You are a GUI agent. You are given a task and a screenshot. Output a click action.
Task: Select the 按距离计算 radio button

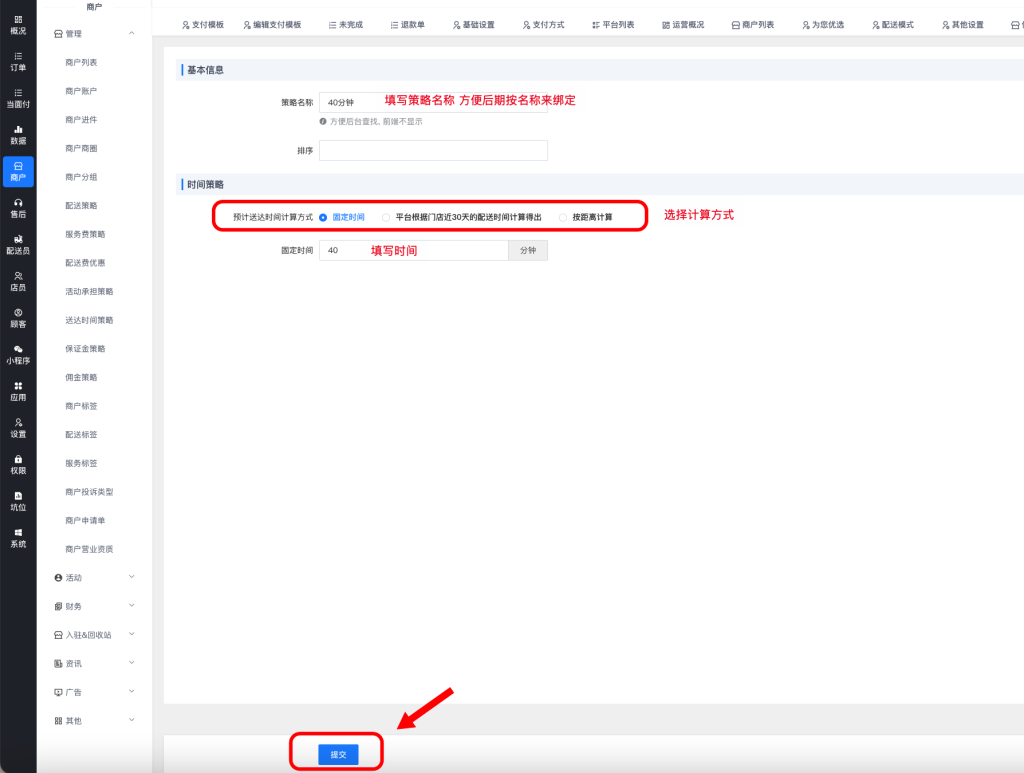point(563,217)
